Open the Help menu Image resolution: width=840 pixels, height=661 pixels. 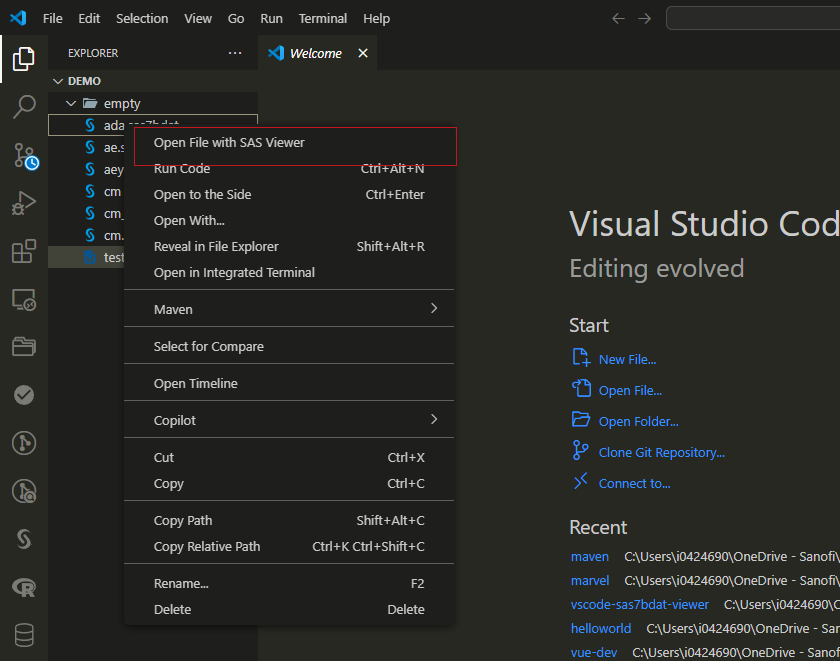[x=377, y=19]
